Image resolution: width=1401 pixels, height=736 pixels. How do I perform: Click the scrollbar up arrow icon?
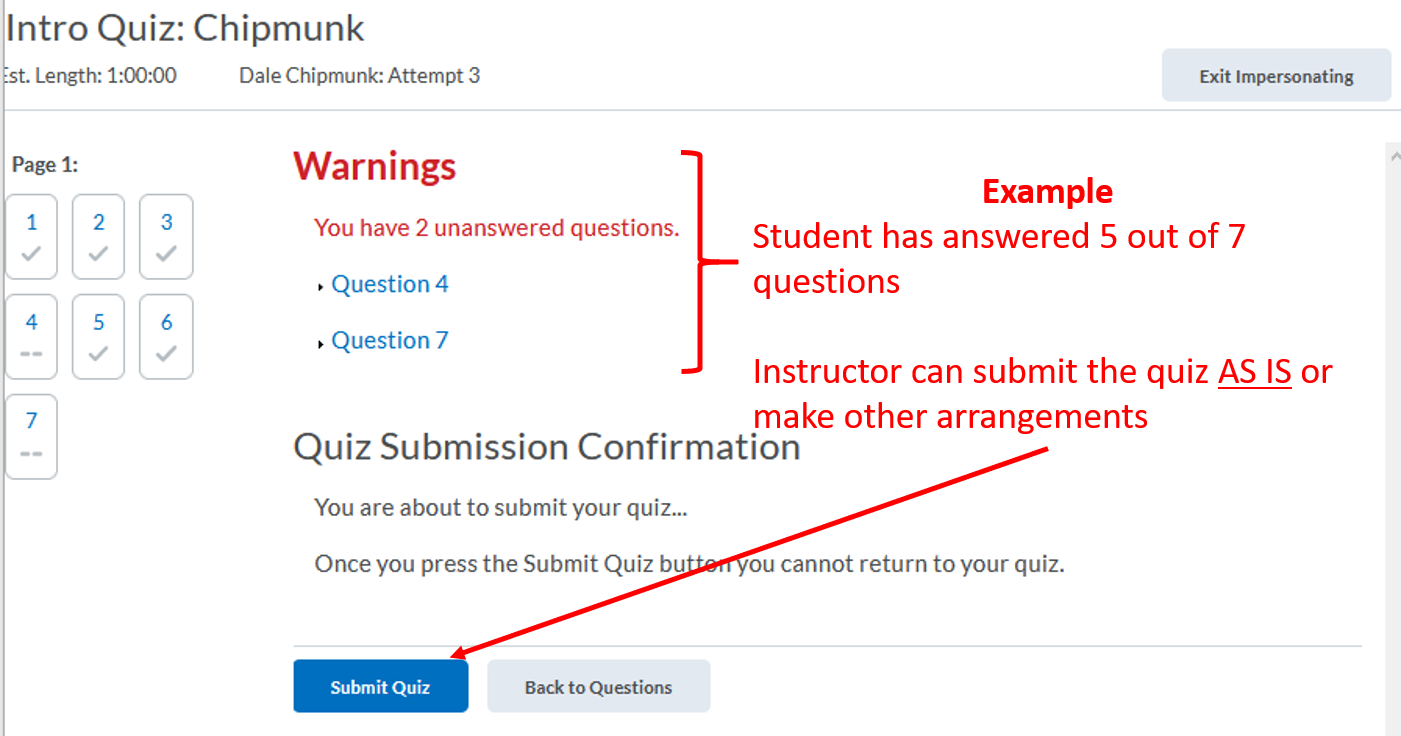coord(1394,153)
